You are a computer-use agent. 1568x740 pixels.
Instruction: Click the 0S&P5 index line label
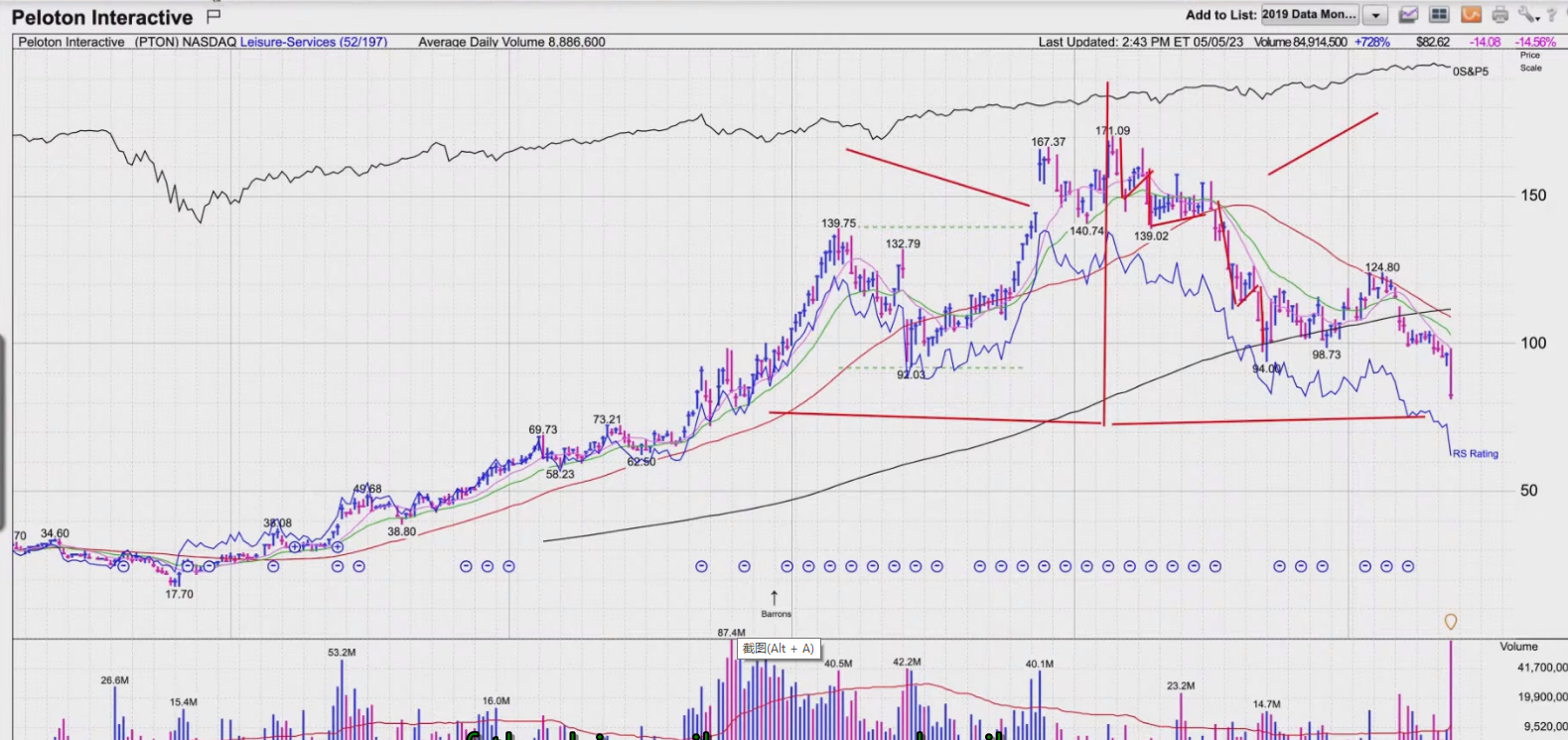[1471, 72]
